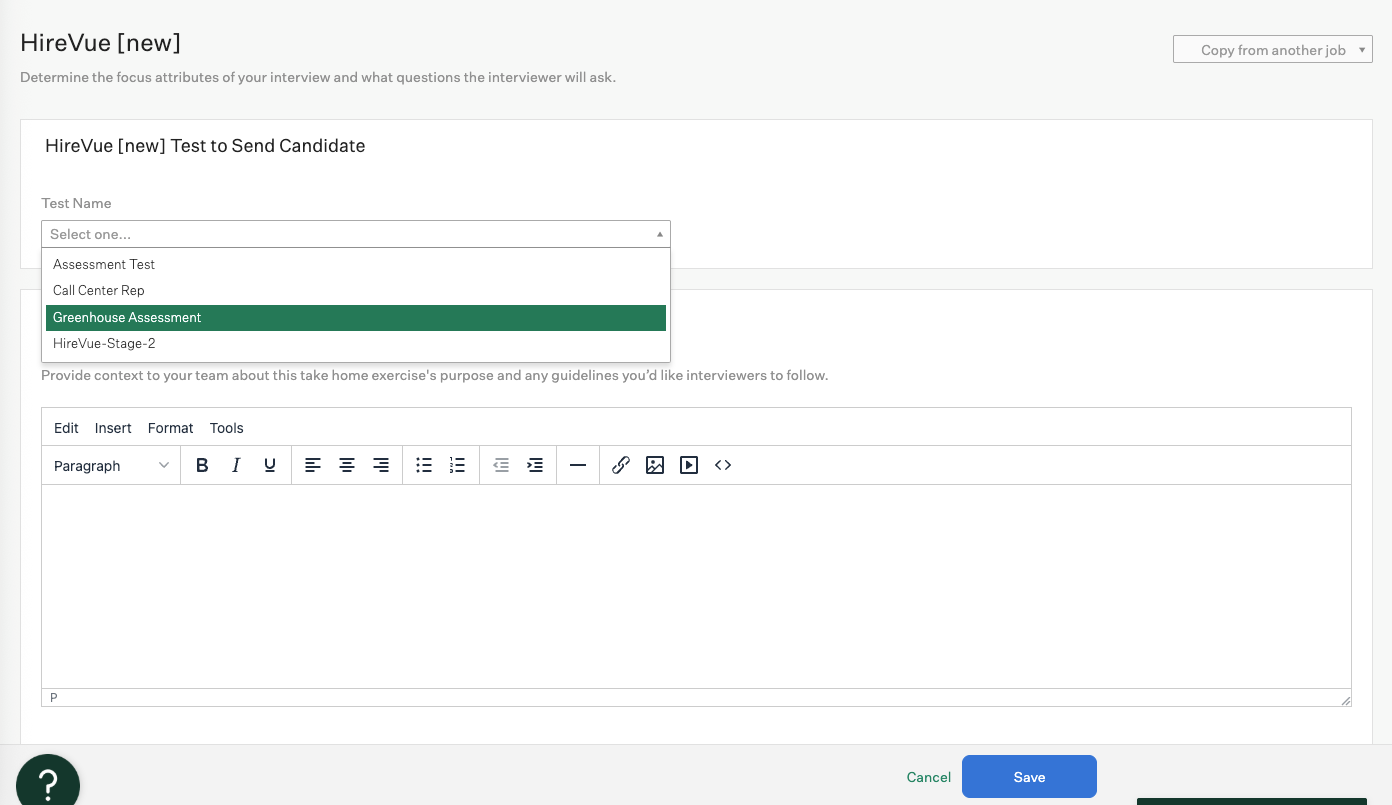The width and height of the screenshot is (1392, 805).
Task: Increase paragraph indent
Action: click(535, 465)
